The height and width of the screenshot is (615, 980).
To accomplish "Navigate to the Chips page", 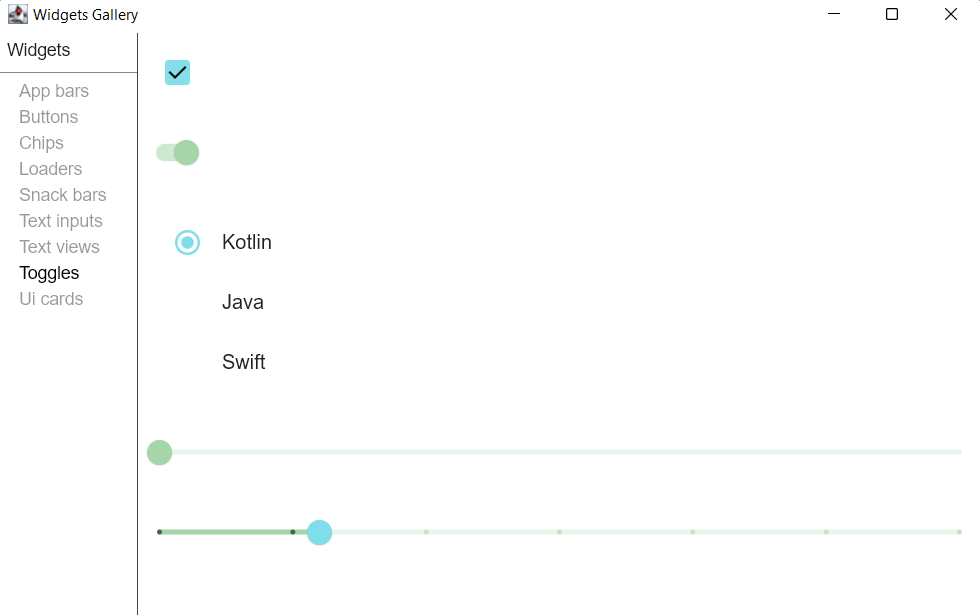I will (41, 142).
